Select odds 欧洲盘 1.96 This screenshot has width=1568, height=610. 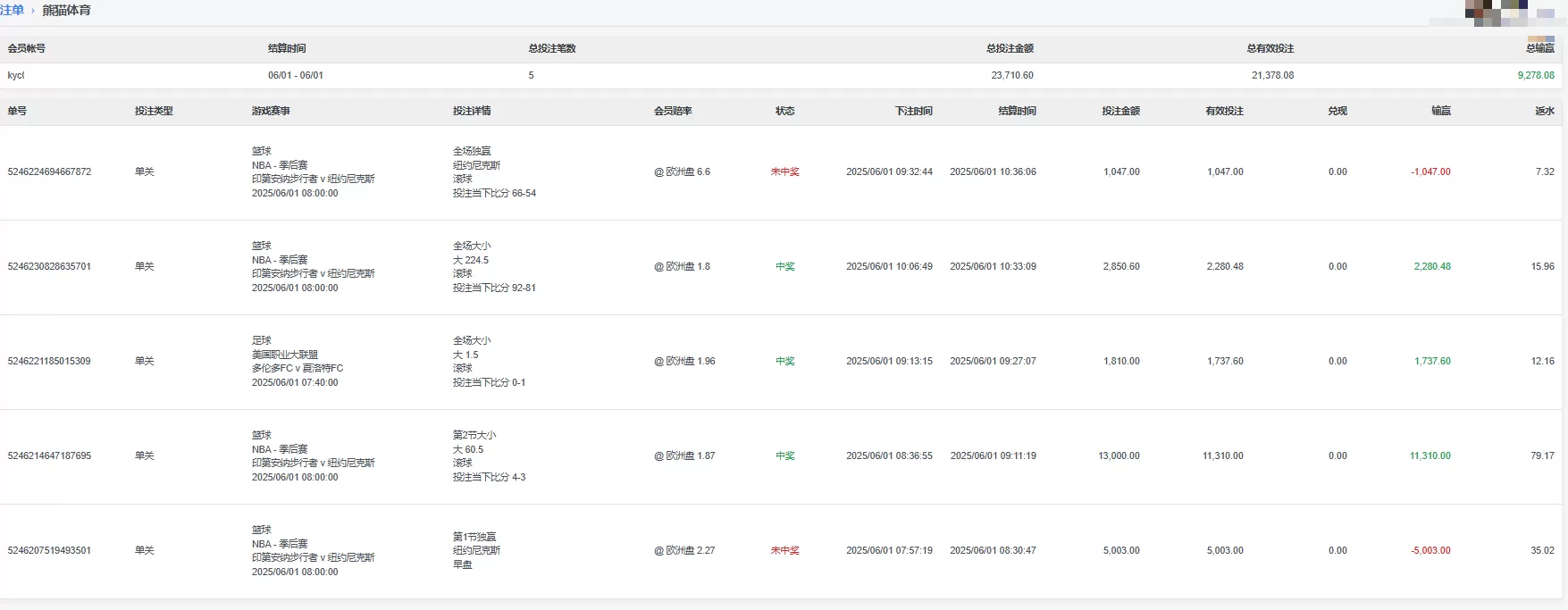pos(685,361)
